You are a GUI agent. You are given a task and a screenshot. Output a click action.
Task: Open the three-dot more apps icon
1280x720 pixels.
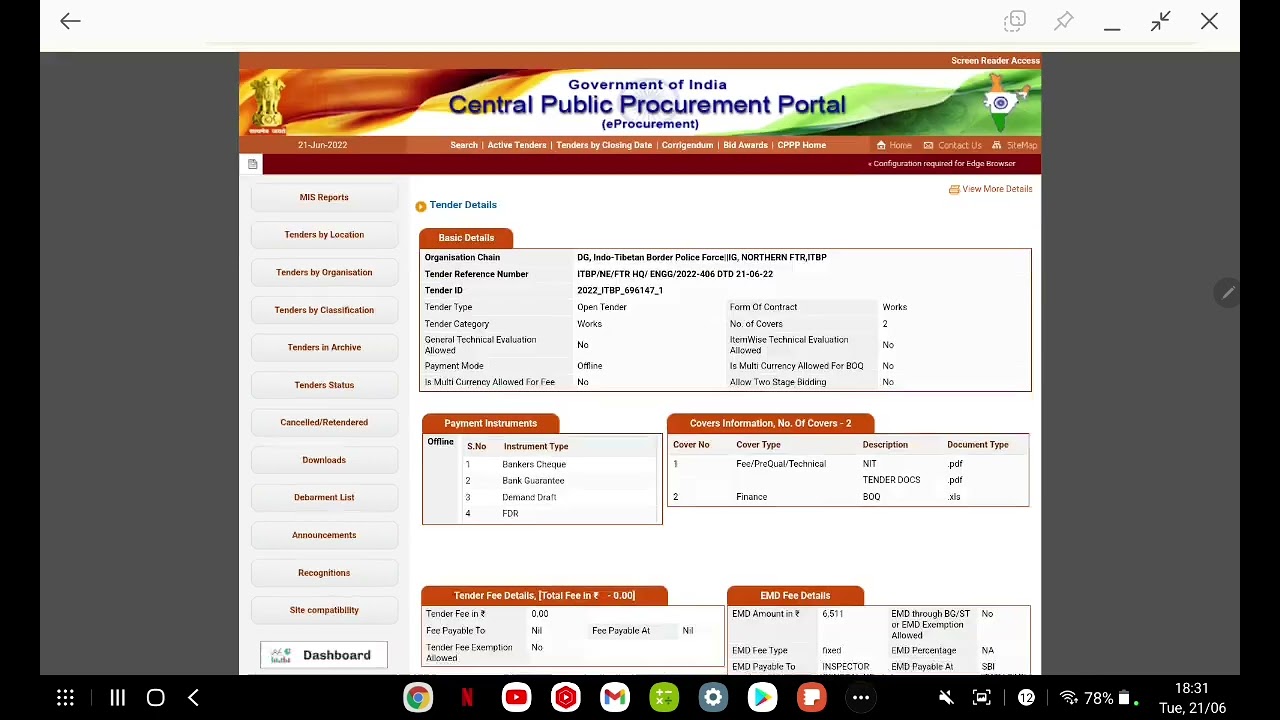861,698
